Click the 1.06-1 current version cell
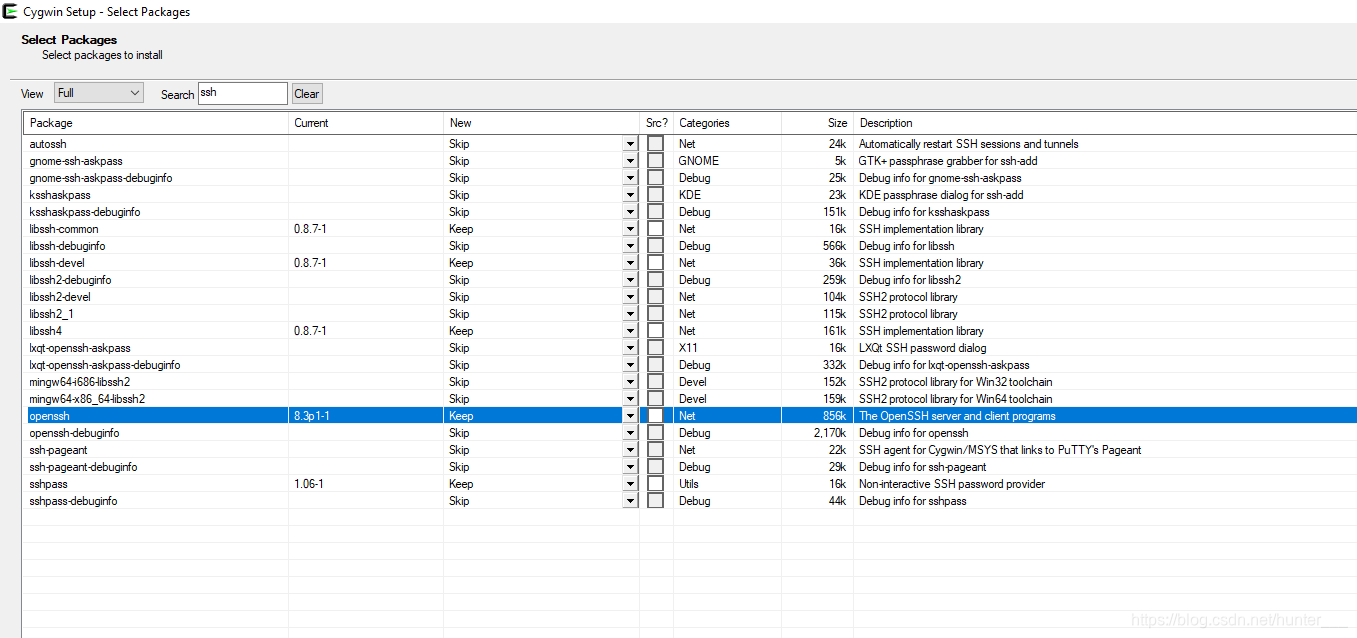Screen dimensions: 1357x638 (307, 484)
